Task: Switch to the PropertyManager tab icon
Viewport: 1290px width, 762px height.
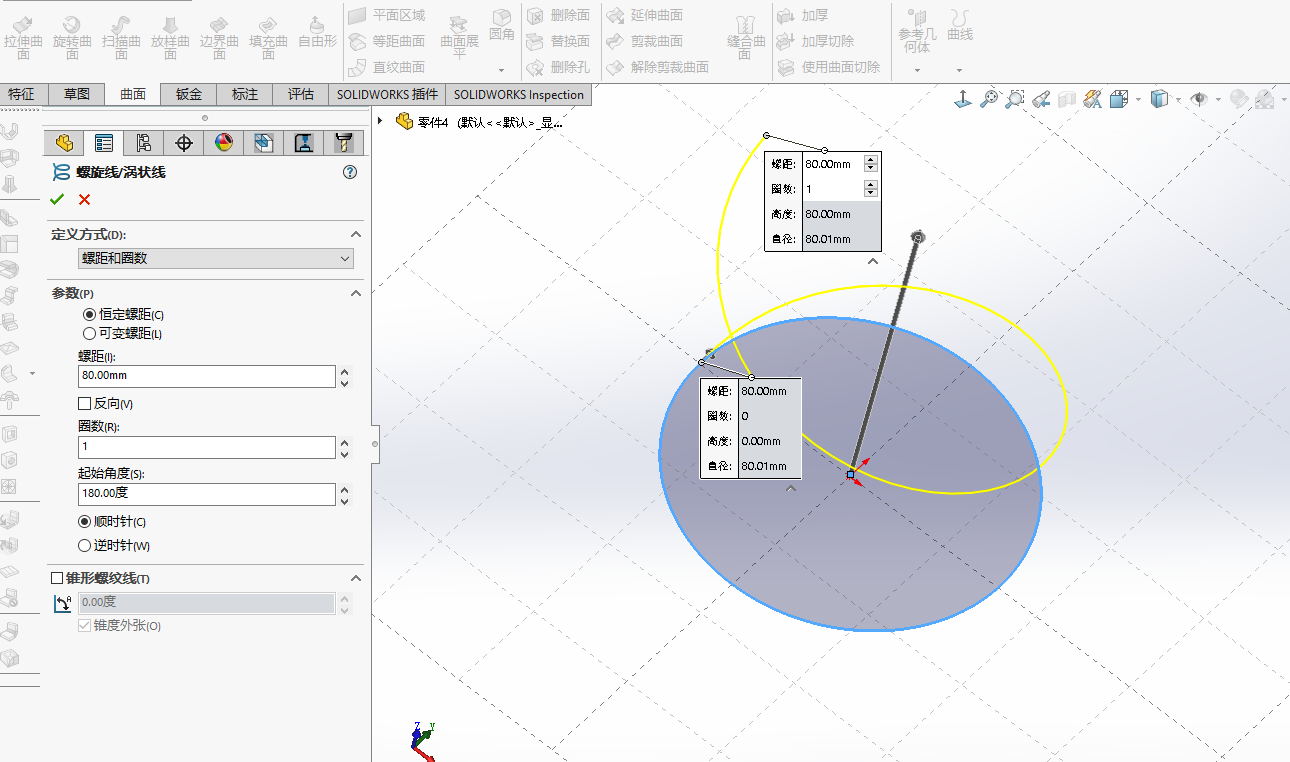Action: [103, 142]
